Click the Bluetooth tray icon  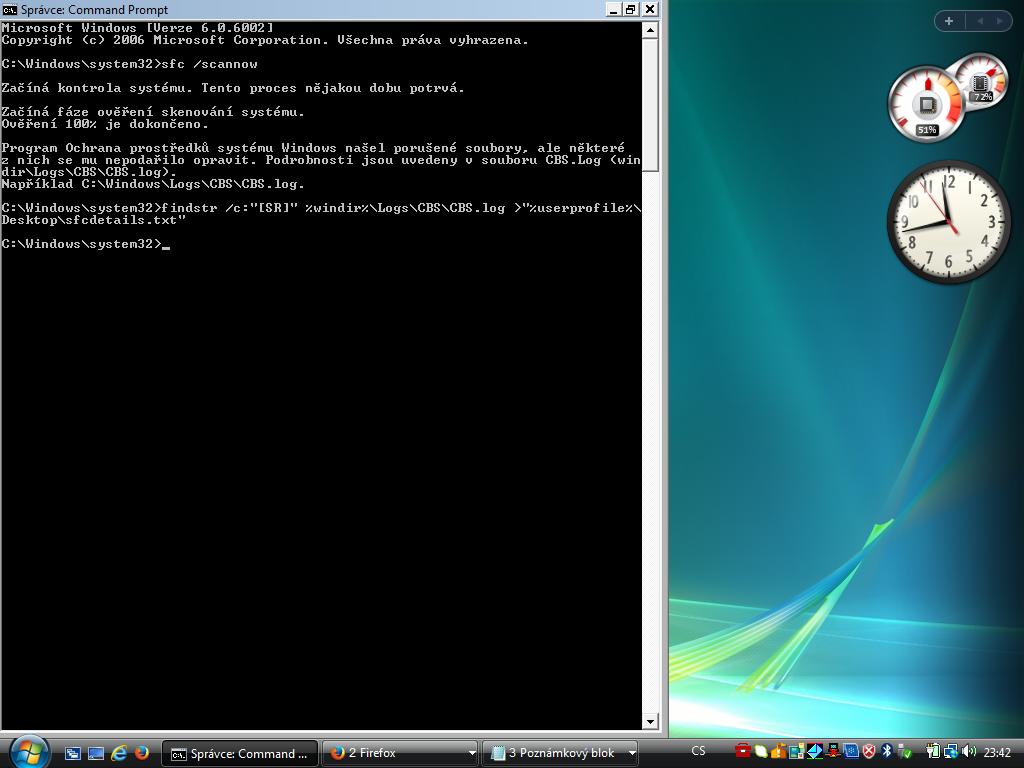(886, 752)
